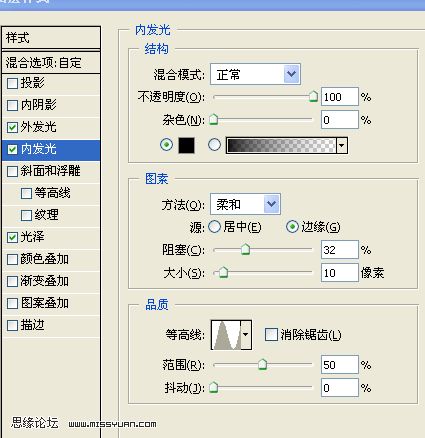425x438 pixels.
Task: Select 混合选项:自定 in the style list
Action: click(x=51, y=62)
